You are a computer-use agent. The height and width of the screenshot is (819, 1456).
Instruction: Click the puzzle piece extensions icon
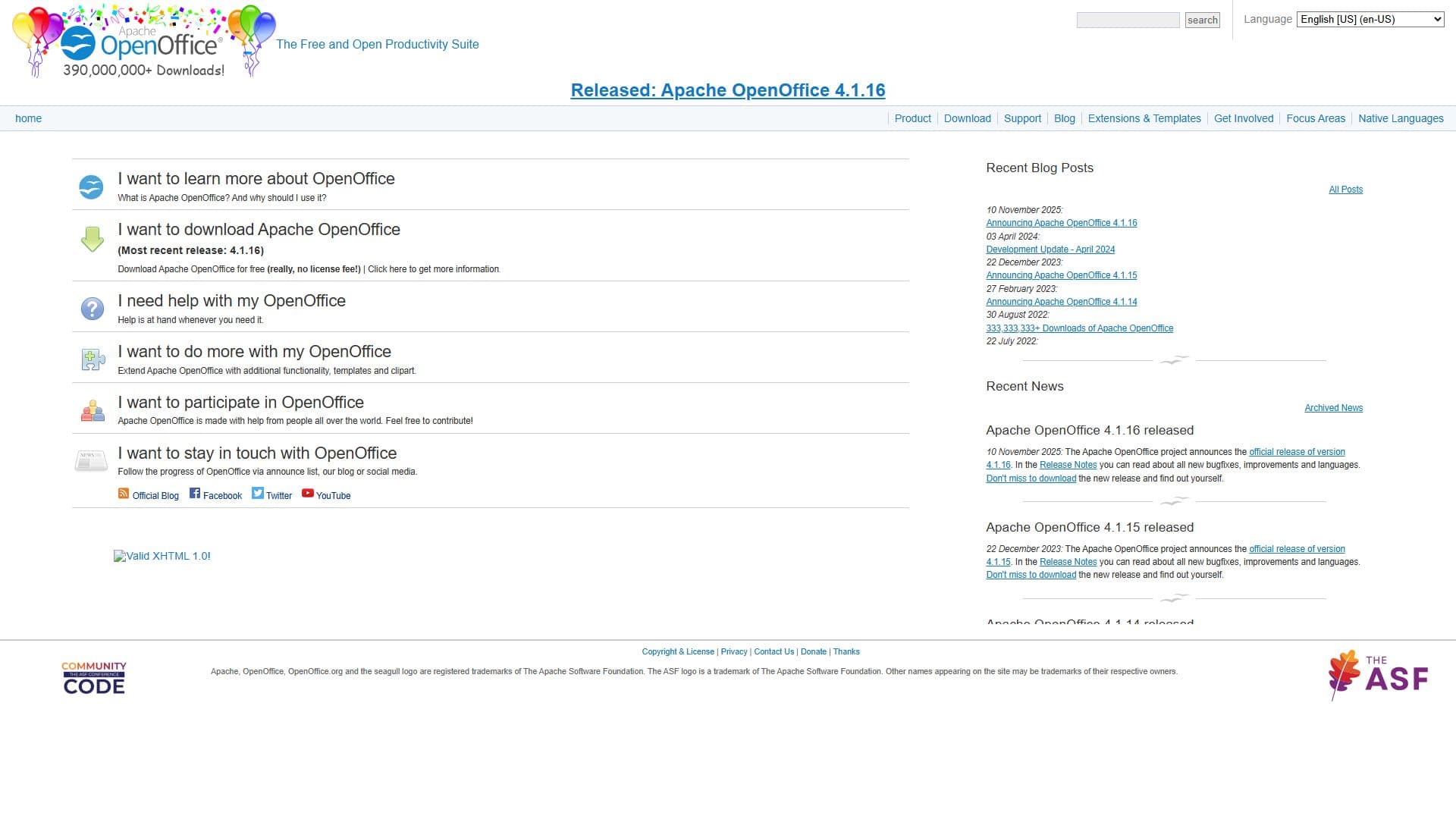tap(93, 359)
